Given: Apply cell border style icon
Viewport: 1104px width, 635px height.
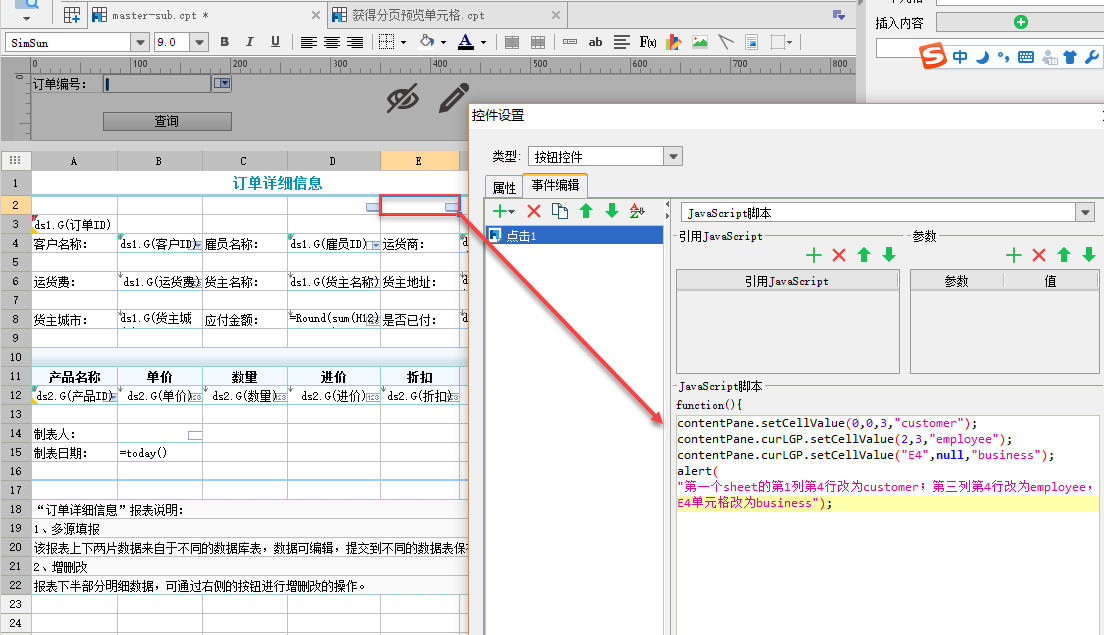Looking at the screenshot, I should pyautogui.click(x=387, y=42).
